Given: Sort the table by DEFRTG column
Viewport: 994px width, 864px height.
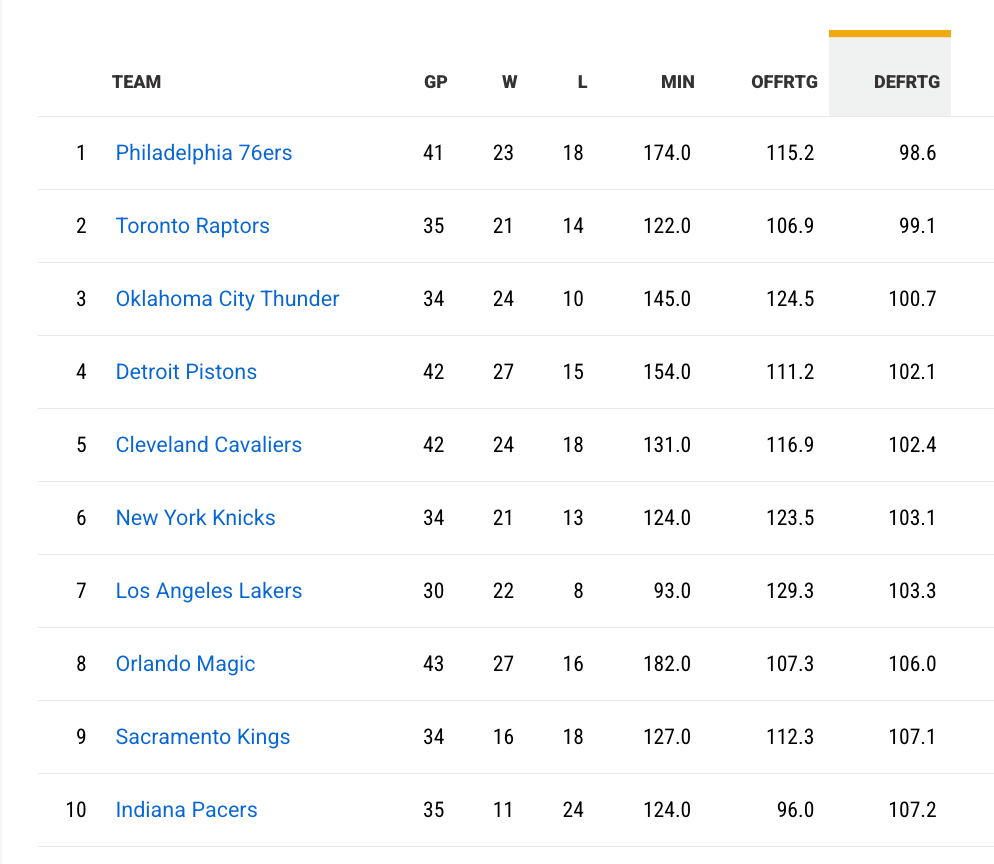Looking at the screenshot, I should [906, 82].
